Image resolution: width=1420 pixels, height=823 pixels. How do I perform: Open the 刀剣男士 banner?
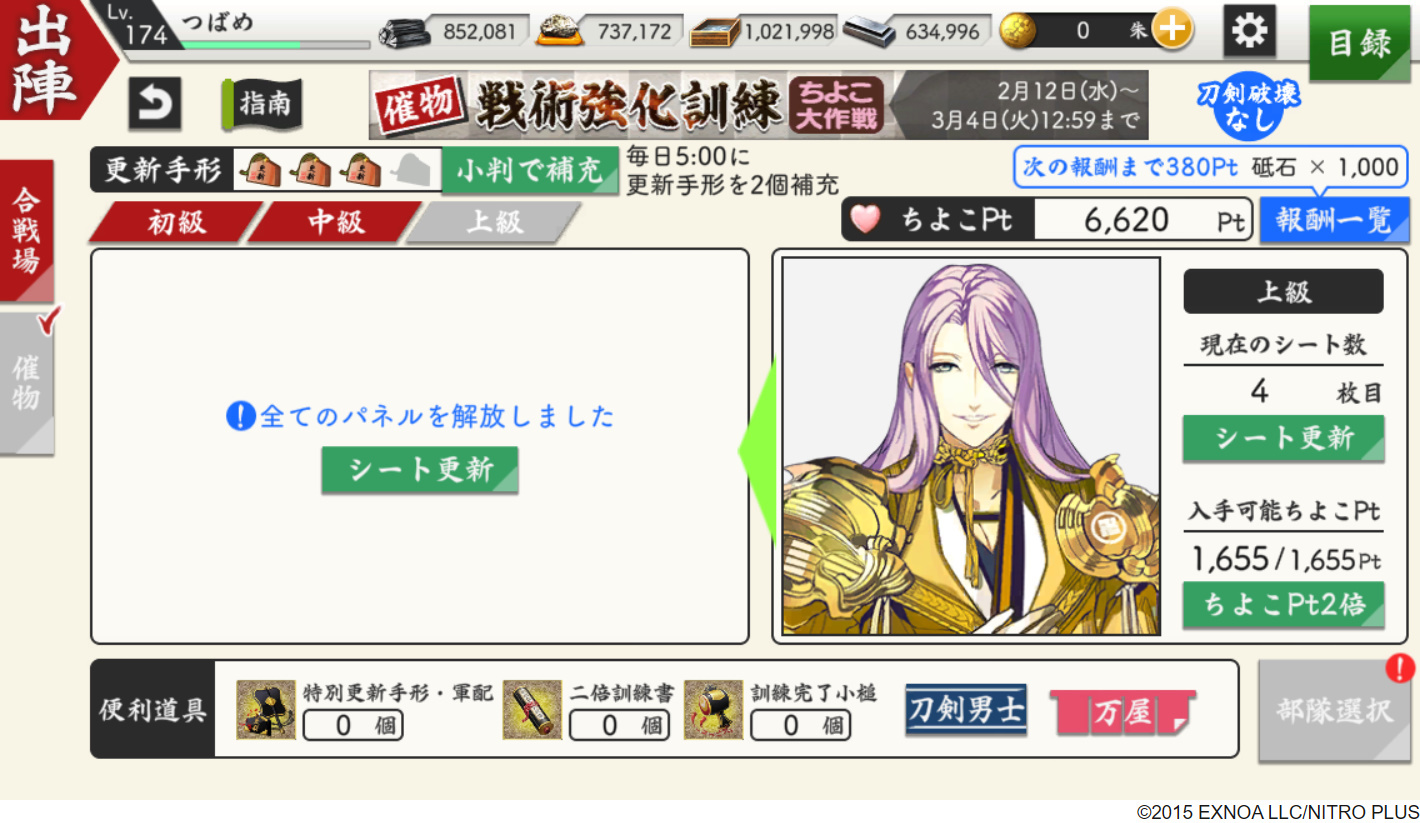tap(966, 710)
